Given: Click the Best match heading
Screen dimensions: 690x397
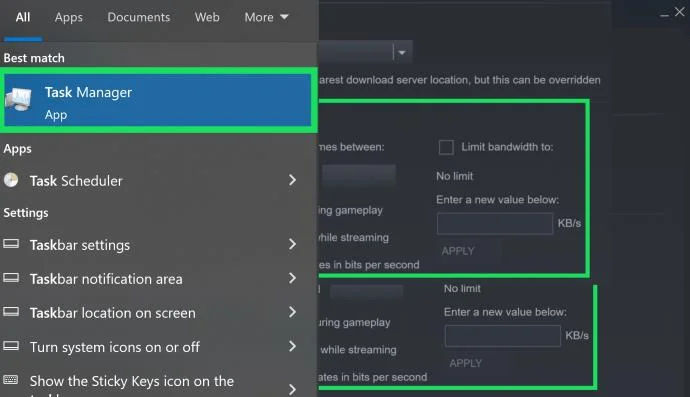Looking at the screenshot, I should tap(34, 58).
